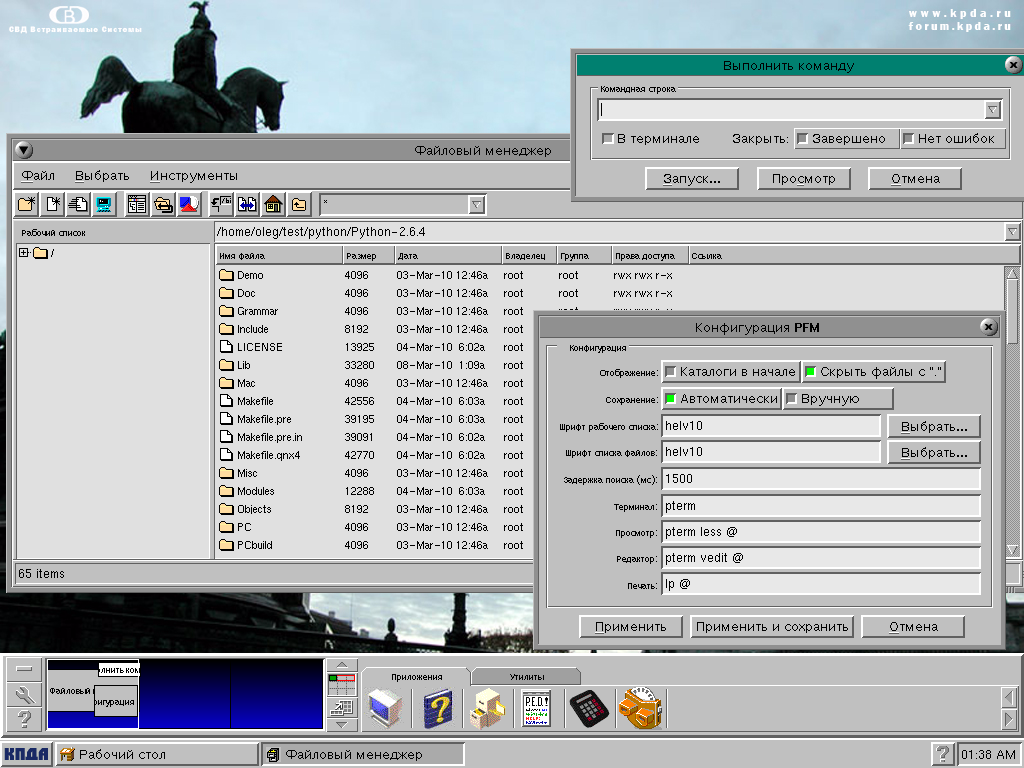Click the 'Задержка поиска' field with 1500
The image size is (1024, 768).
[820, 479]
